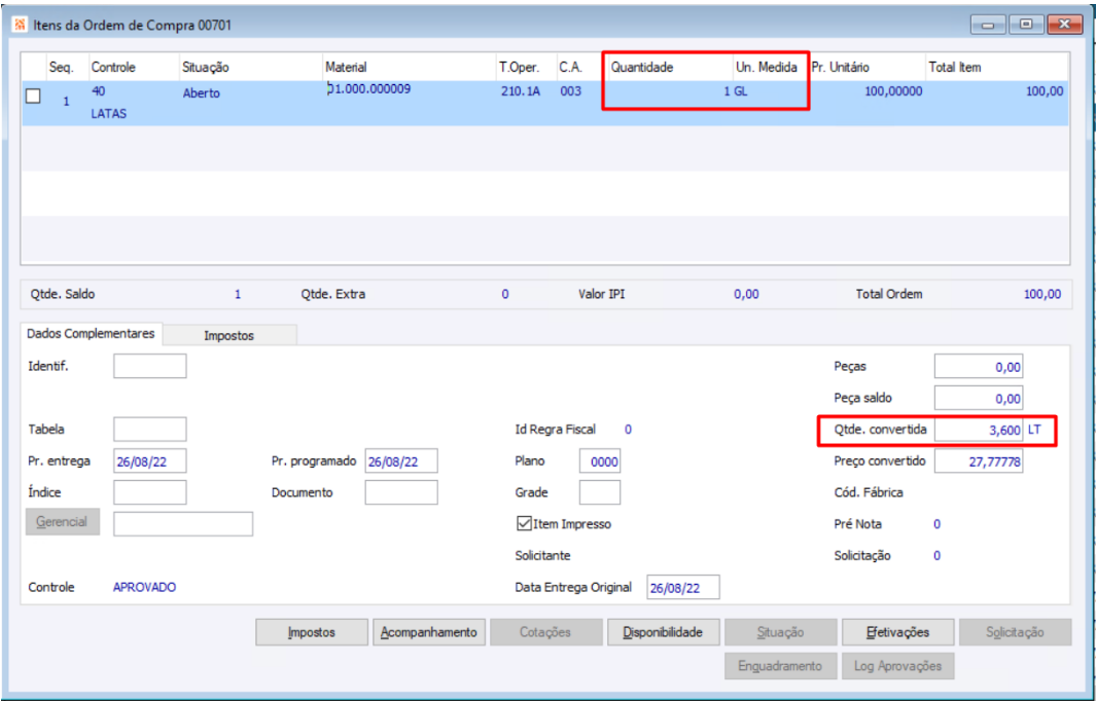Minimize the Itens da Ordem de Compra window
Screen dimensions: 1096x701
coord(988,24)
